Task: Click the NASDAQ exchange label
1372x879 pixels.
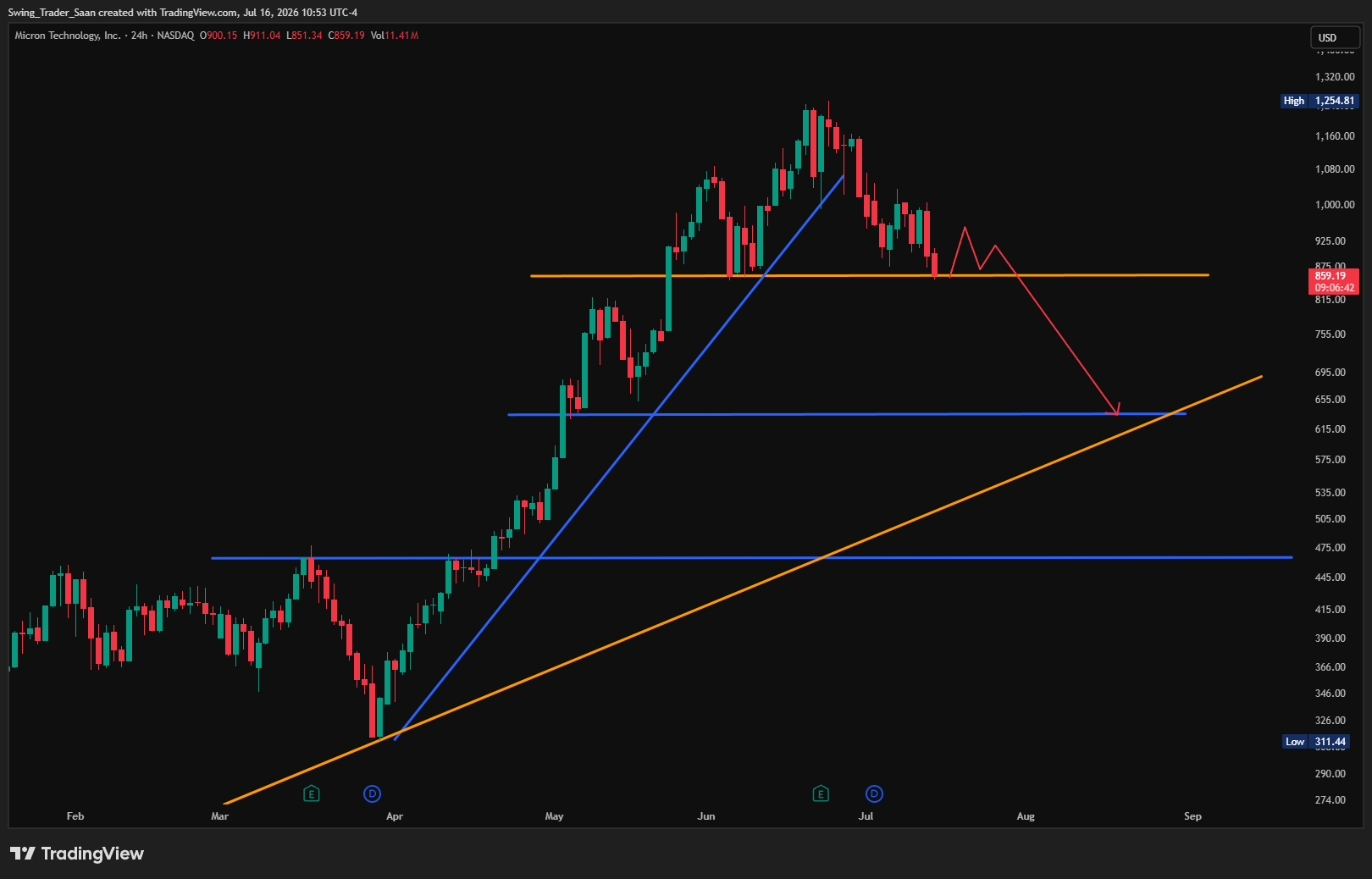Action: coord(175,36)
